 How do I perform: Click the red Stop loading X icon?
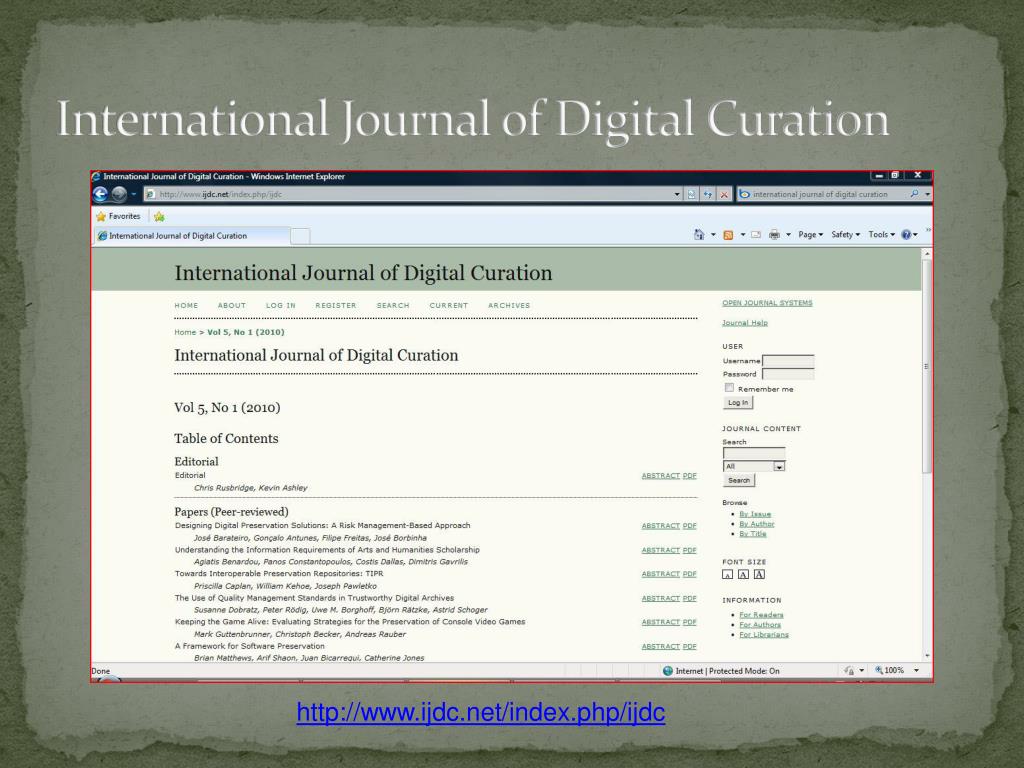coord(724,194)
